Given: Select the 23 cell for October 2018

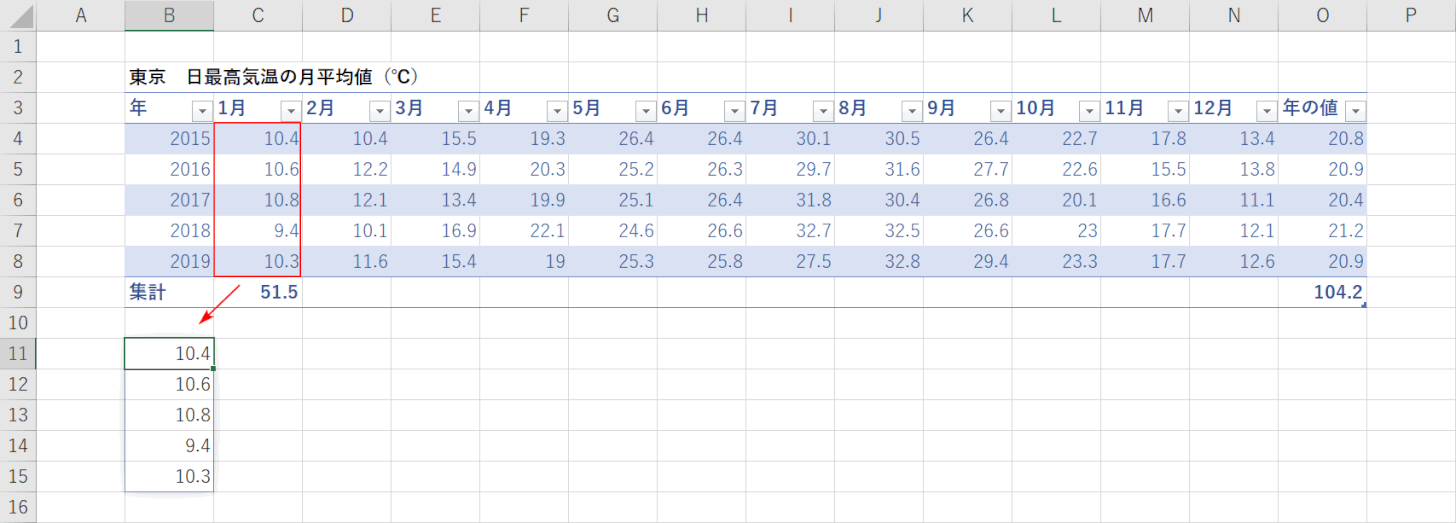Looking at the screenshot, I should [x=1056, y=231].
